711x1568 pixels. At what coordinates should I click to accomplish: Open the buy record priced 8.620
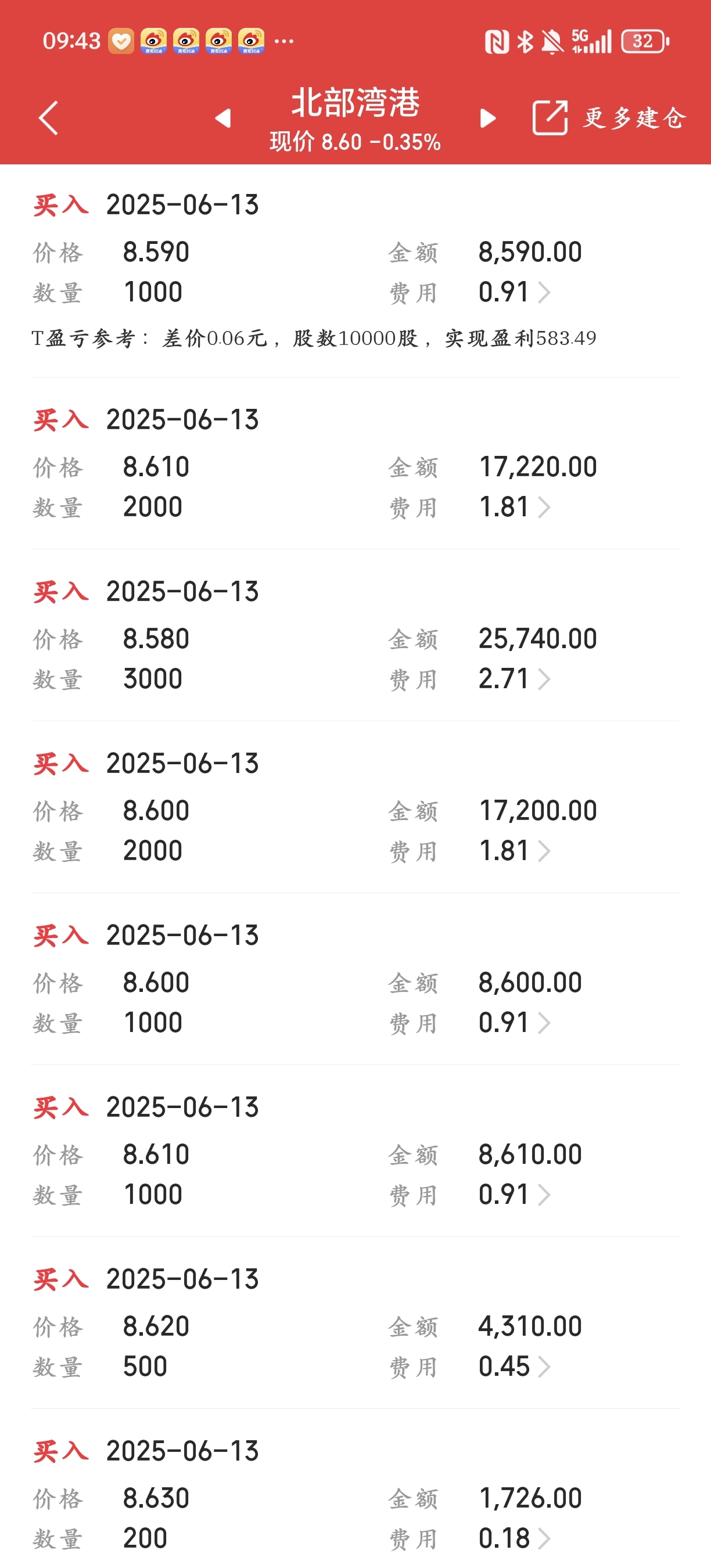355,1323
